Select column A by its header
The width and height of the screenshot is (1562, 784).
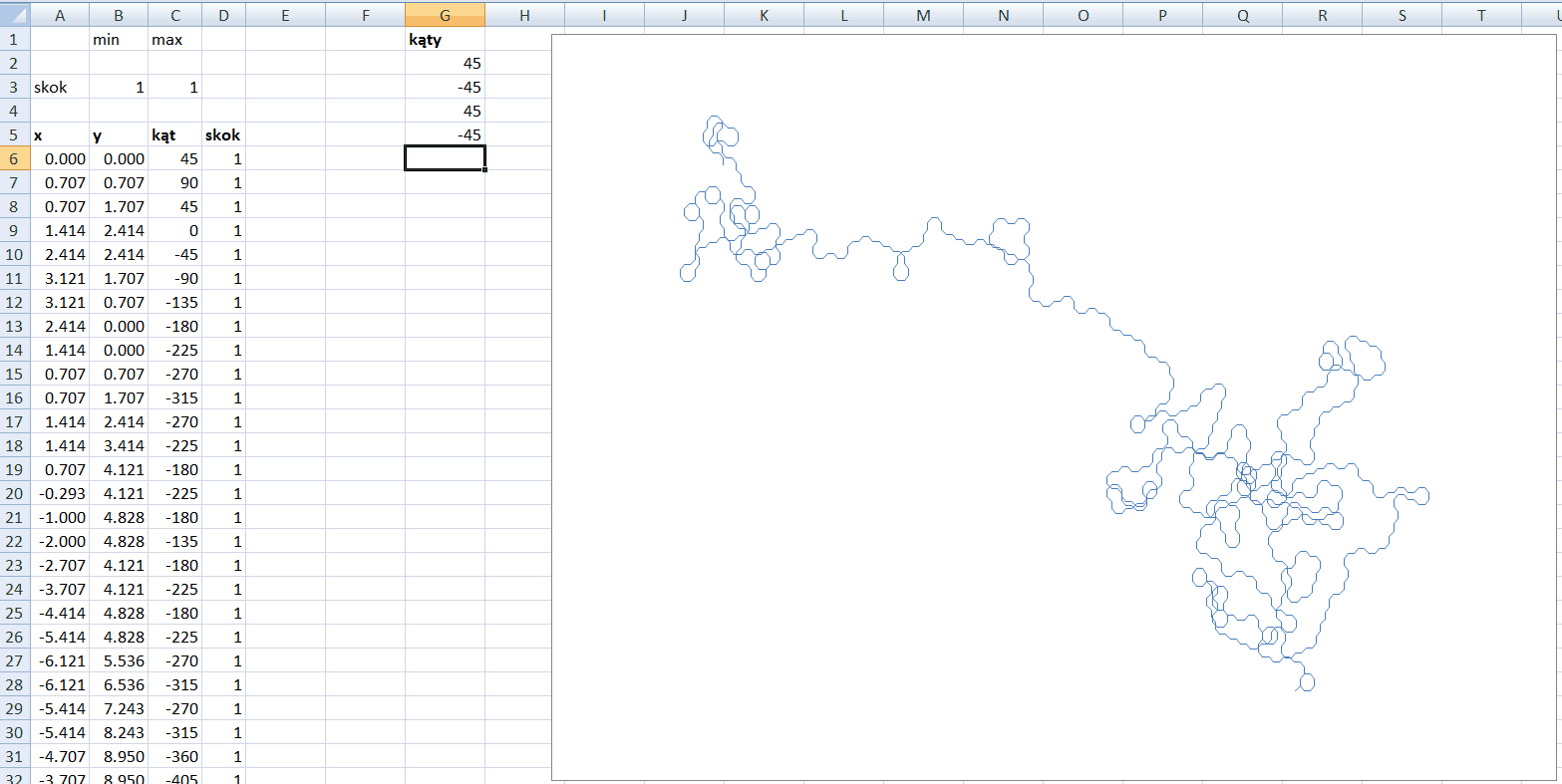point(59,14)
